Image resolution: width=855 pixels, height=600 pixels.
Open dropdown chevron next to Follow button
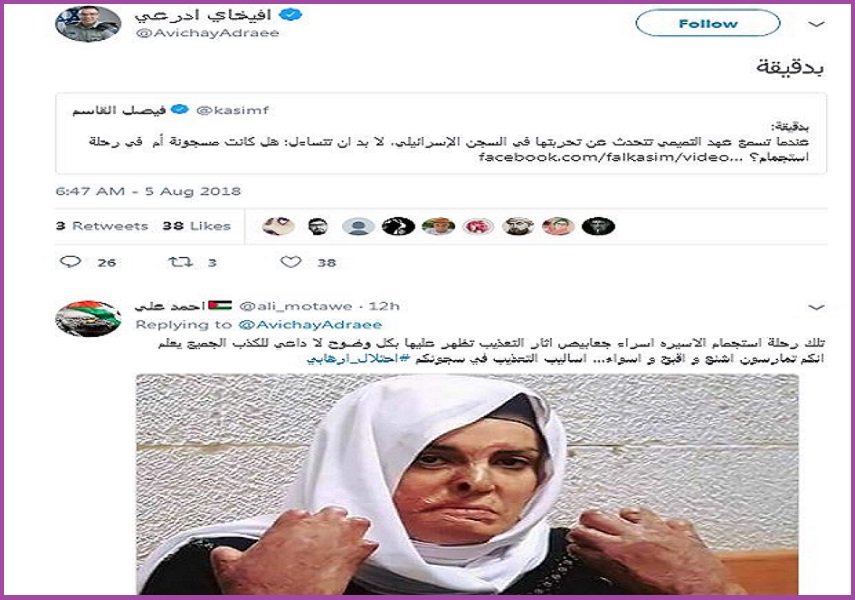click(x=816, y=25)
